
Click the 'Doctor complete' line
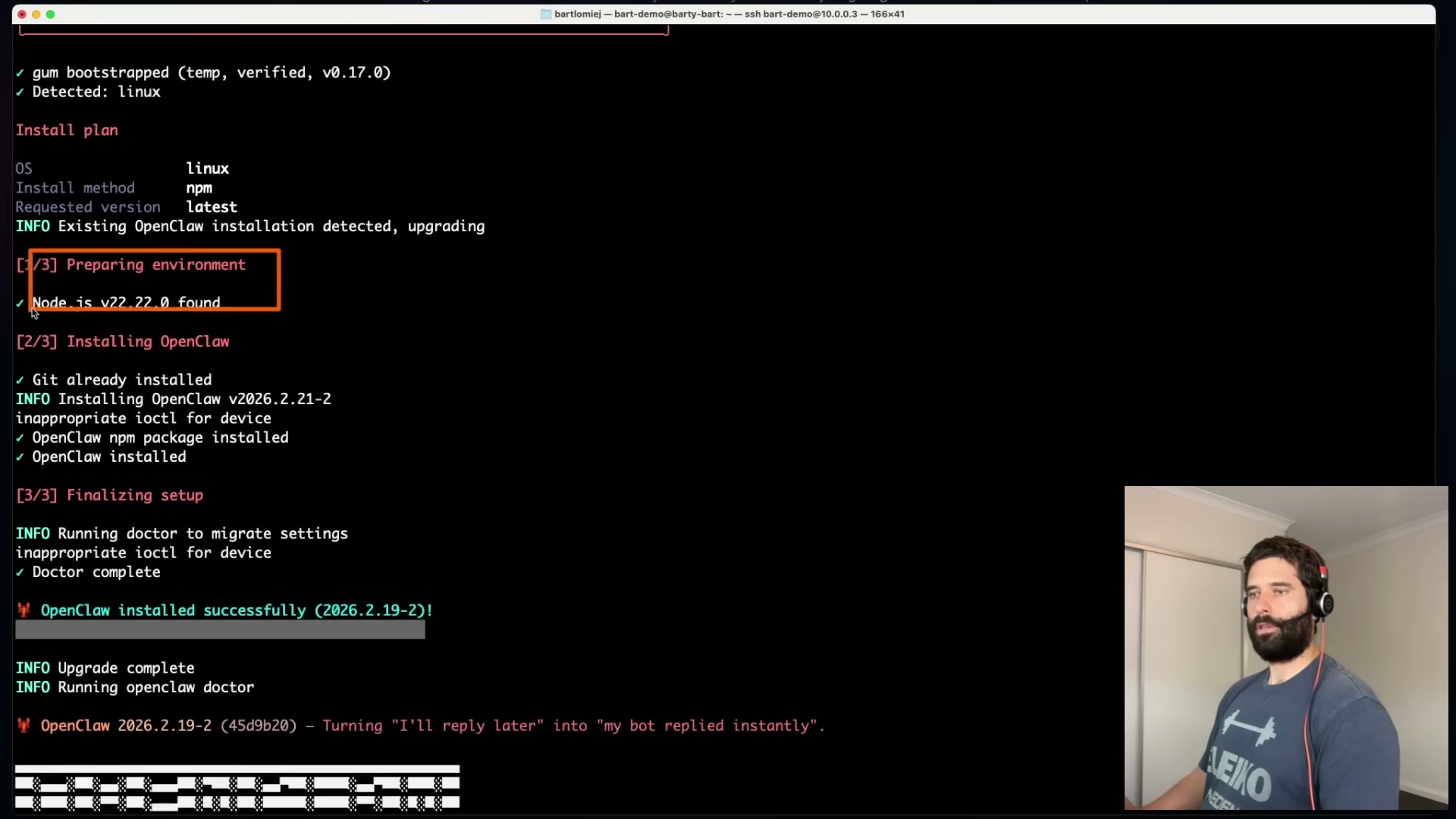click(x=88, y=573)
